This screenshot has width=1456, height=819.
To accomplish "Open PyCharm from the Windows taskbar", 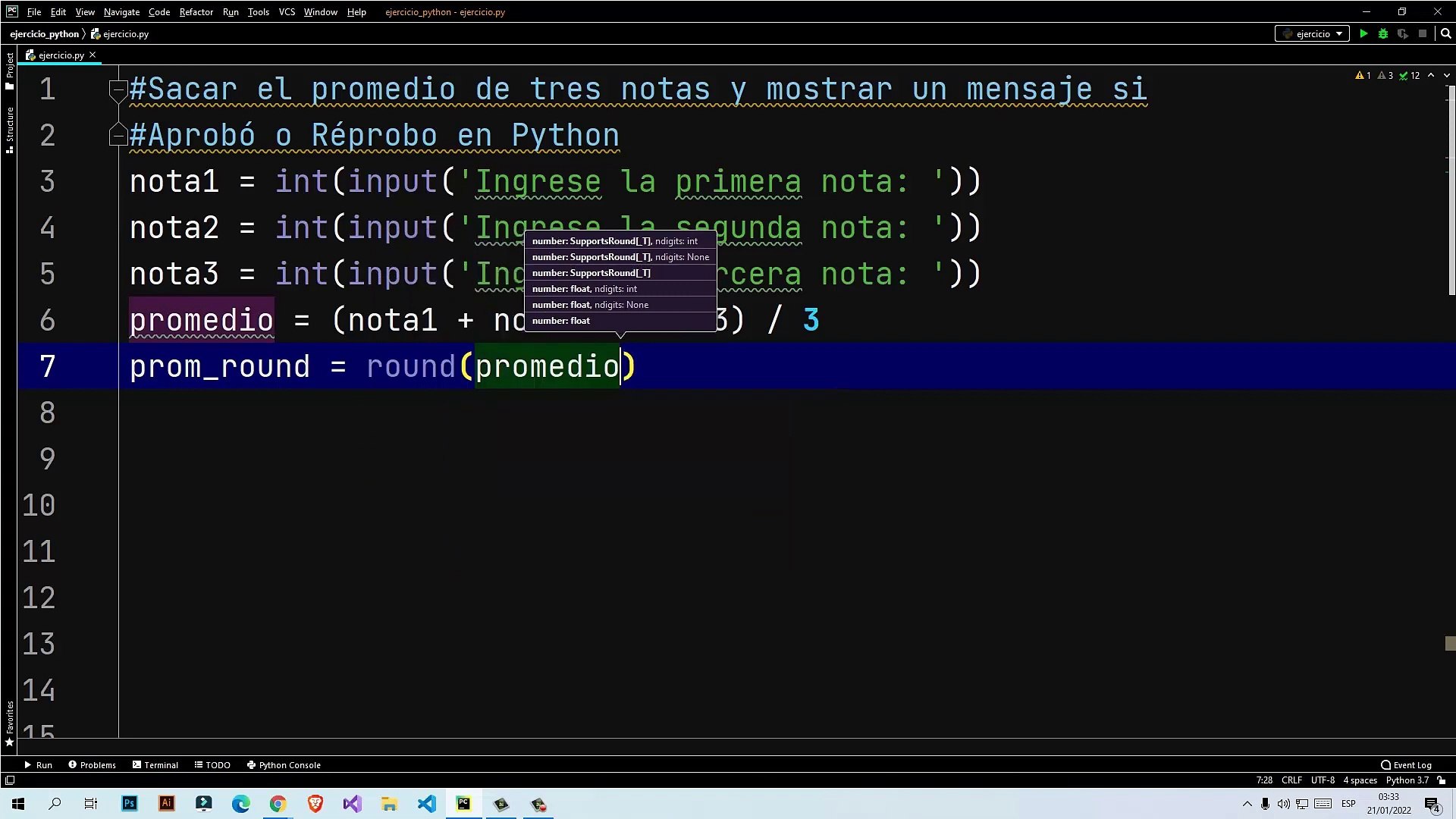I will tap(463, 804).
